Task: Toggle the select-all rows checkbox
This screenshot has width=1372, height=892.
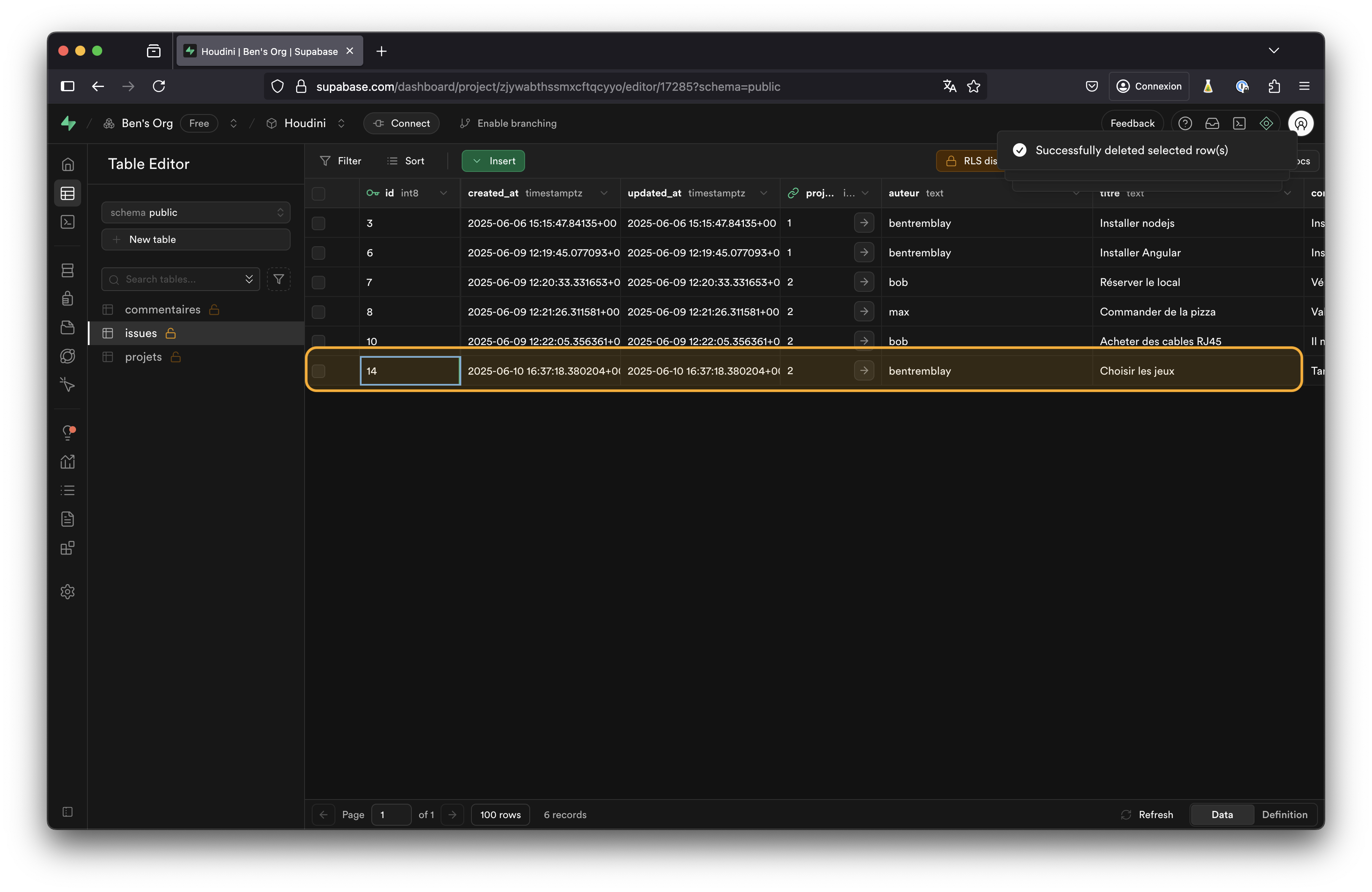Action: click(x=318, y=193)
